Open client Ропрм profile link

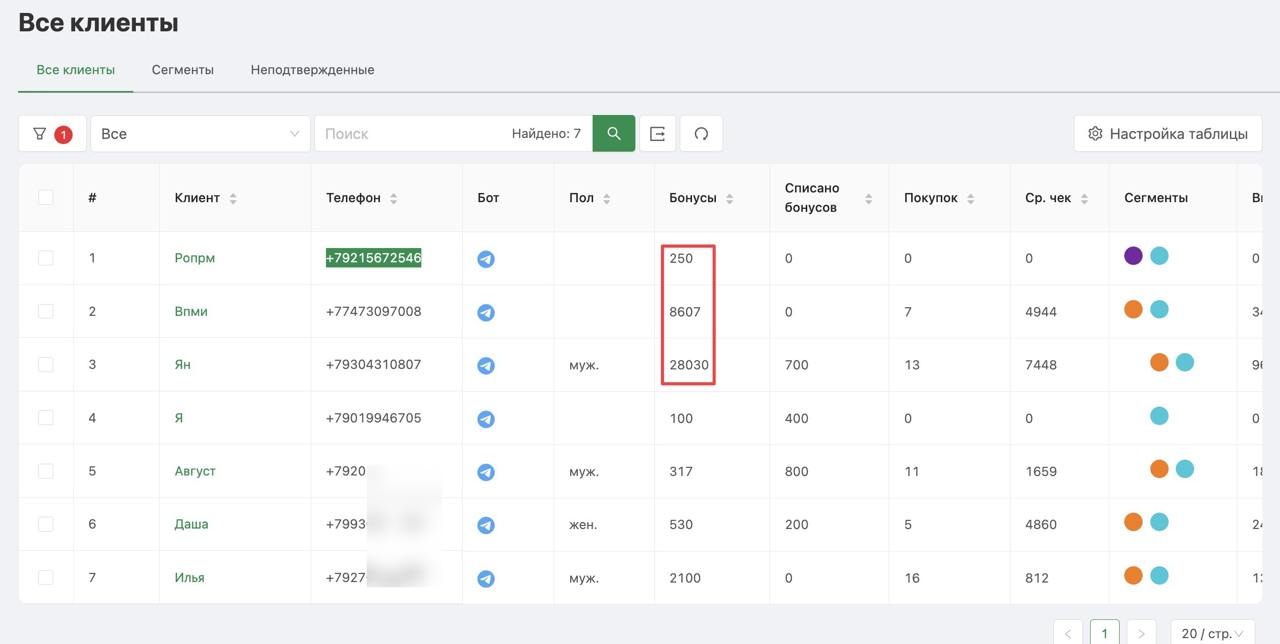pos(195,258)
